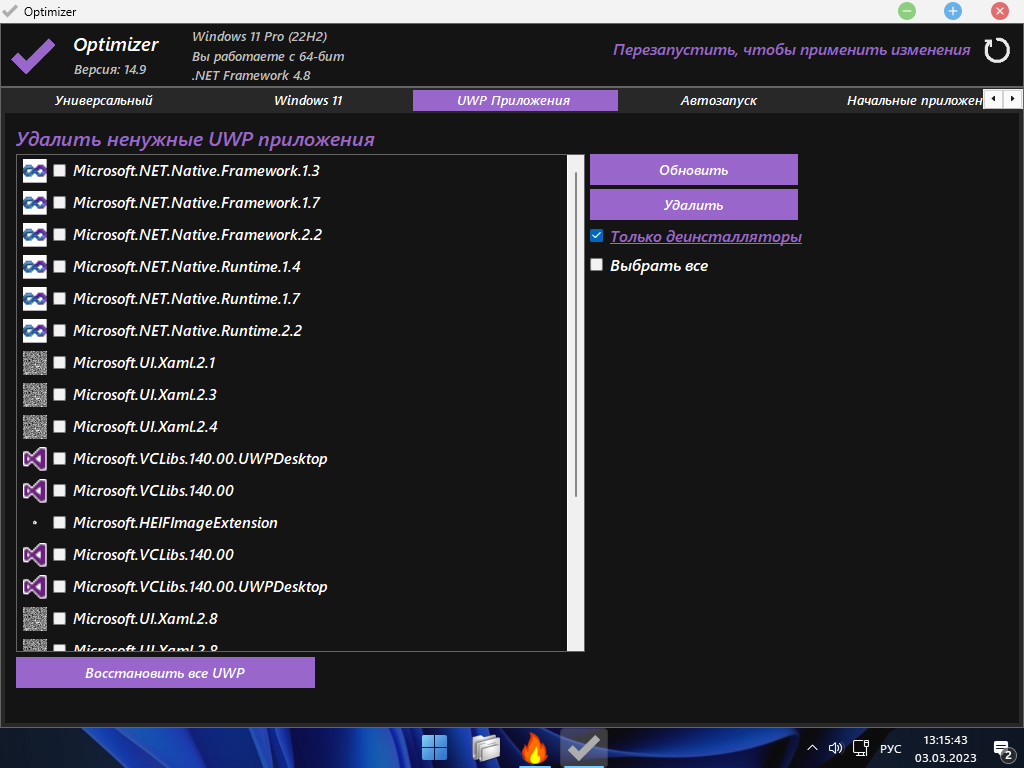Switch to the Универсальный tab

(x=104, y=101)
